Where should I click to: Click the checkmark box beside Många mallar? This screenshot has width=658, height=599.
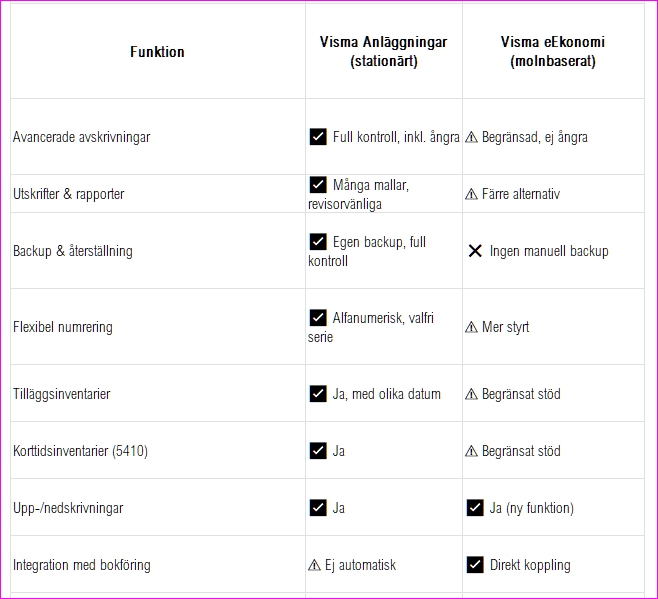(x=318, y=185)
